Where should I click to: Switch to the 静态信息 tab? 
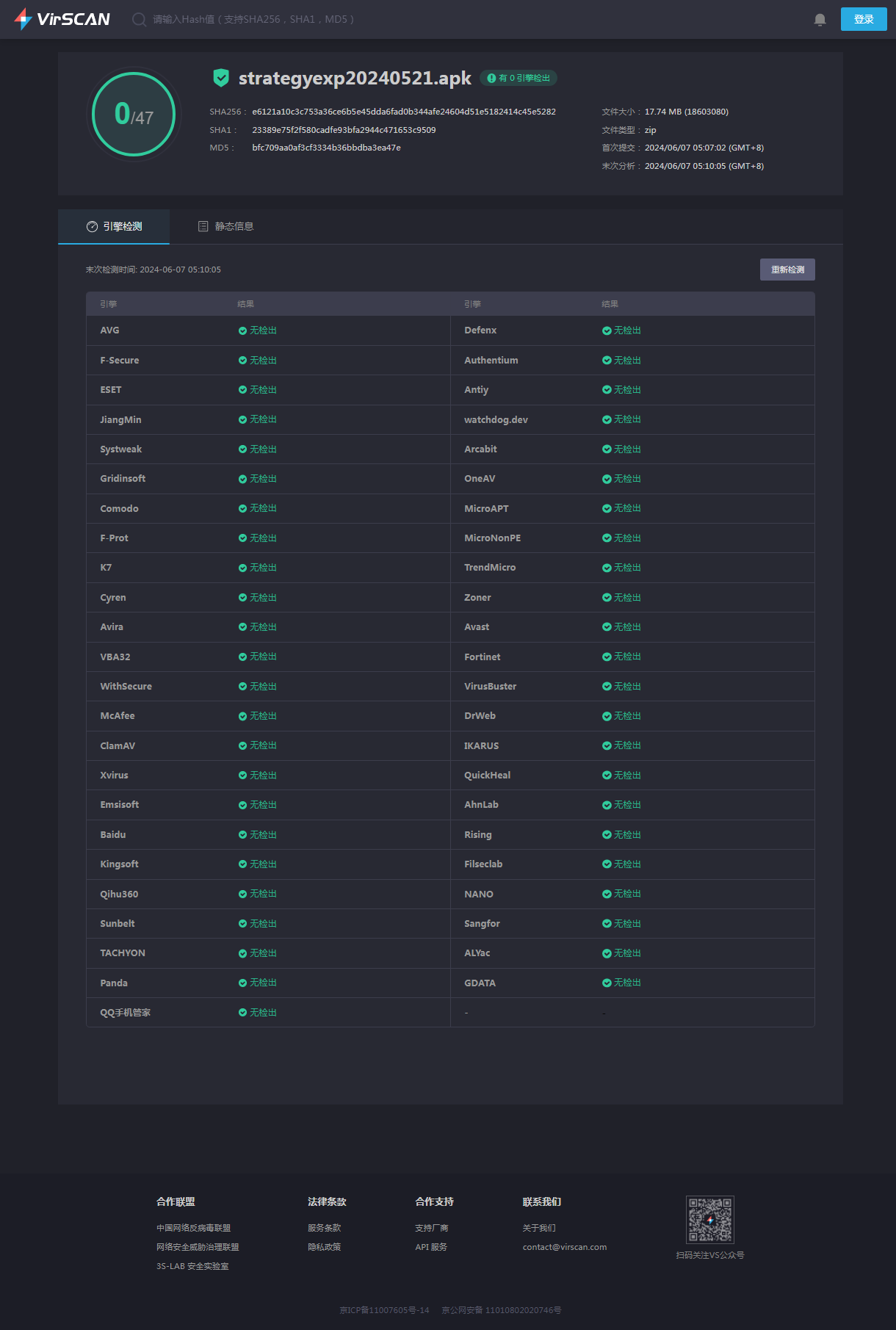coord(226,226)
